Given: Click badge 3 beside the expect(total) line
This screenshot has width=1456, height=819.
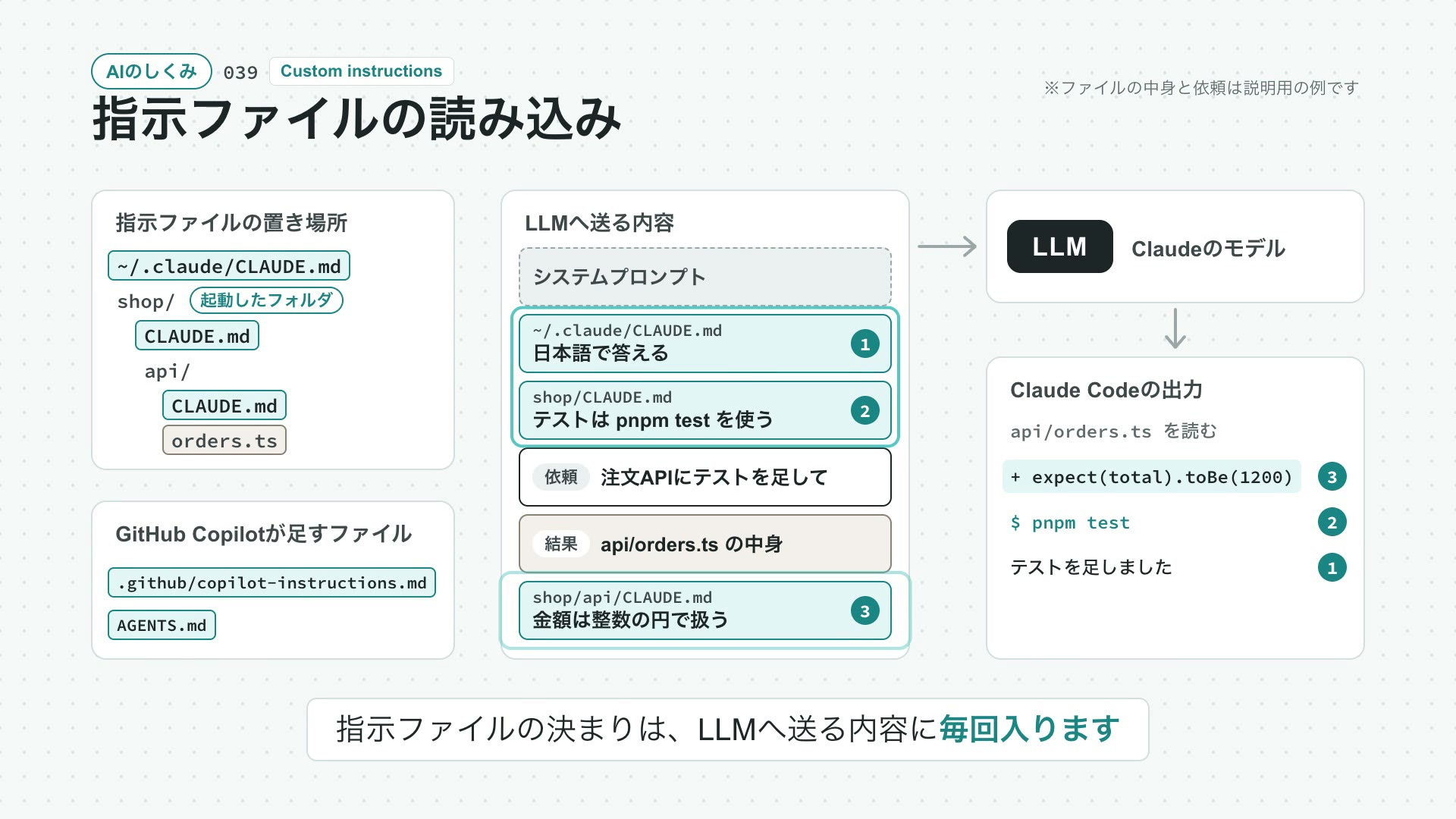Looking at the screenshot, I should [x=1332, y=477].
